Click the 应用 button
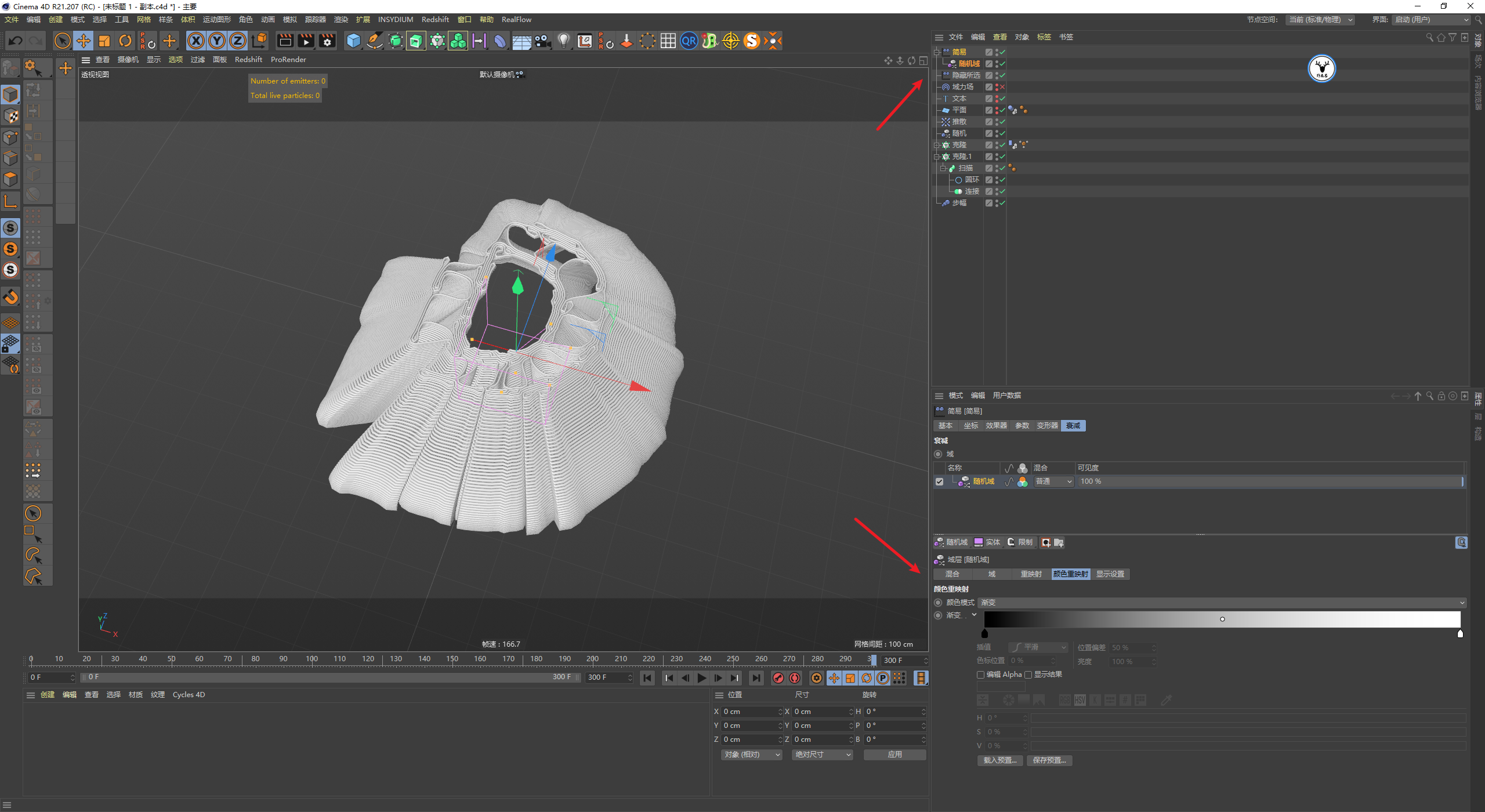This screenshot has height=812, width=1485. pos(894,755)
